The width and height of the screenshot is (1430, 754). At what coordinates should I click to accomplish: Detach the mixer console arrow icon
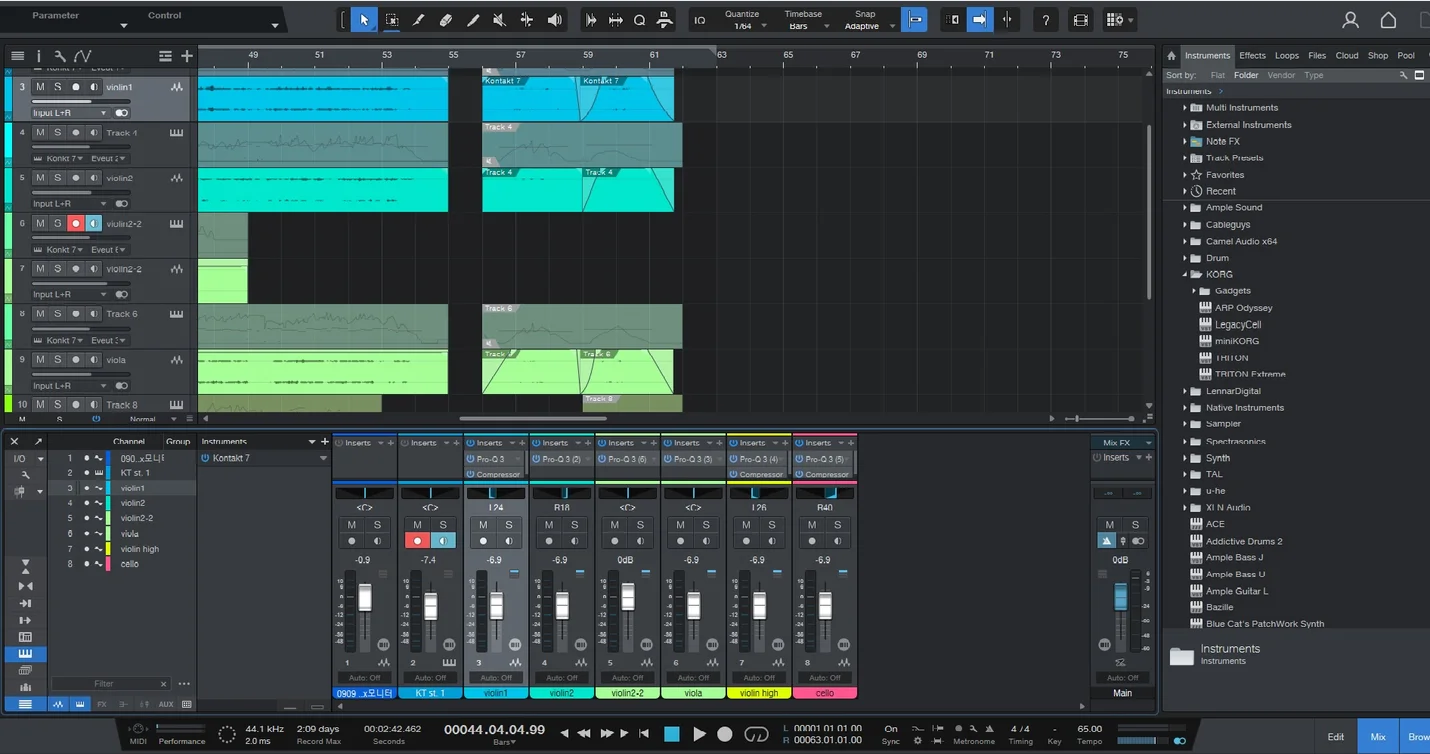click(x=39, y=441)
